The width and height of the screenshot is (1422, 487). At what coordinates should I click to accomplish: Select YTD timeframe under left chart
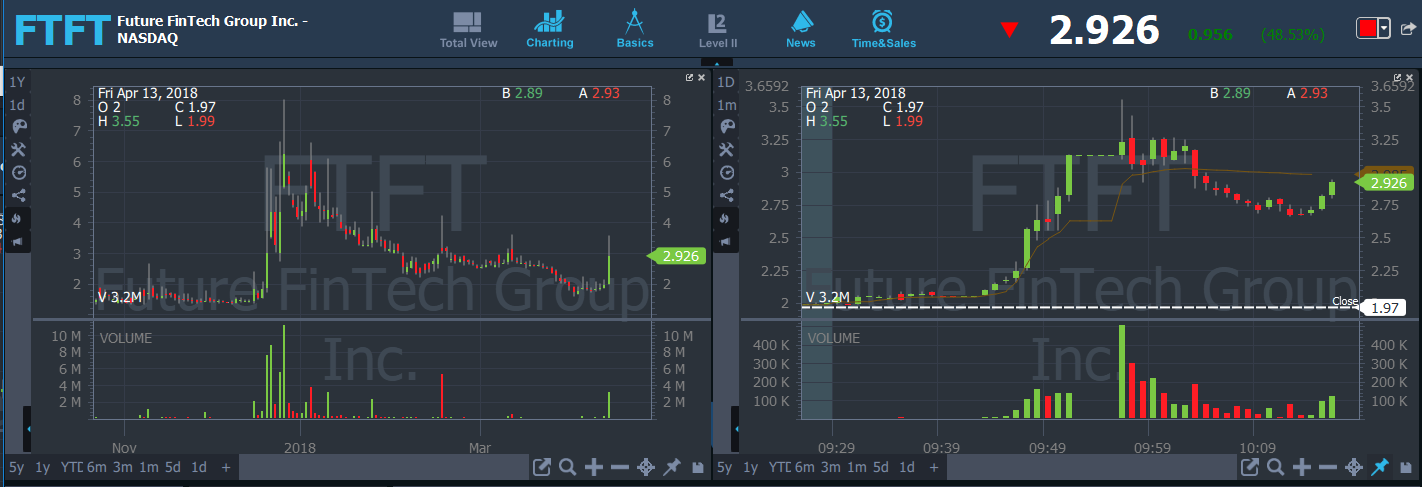[x=71, y=467]
